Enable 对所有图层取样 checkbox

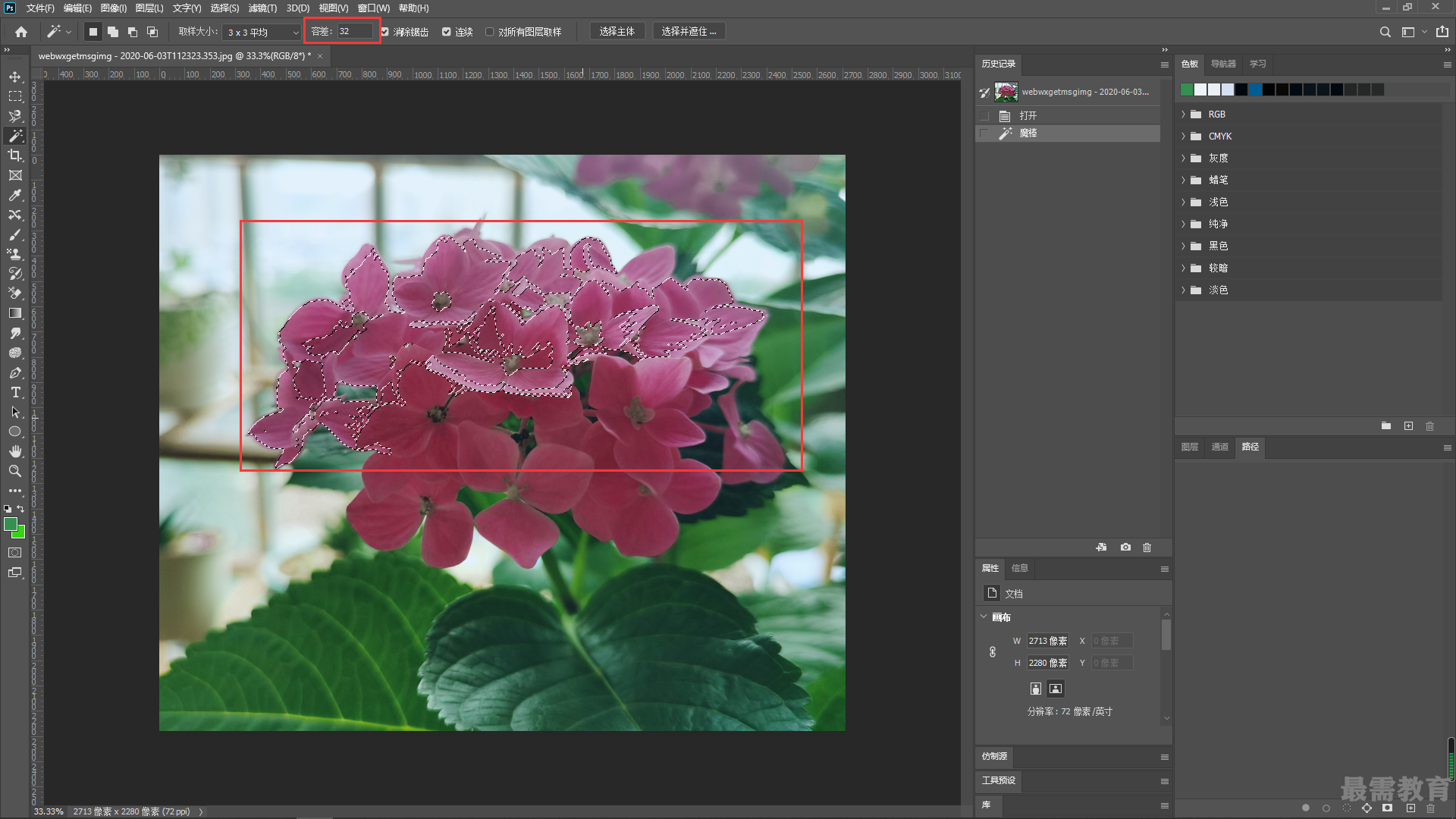(490, 32)
